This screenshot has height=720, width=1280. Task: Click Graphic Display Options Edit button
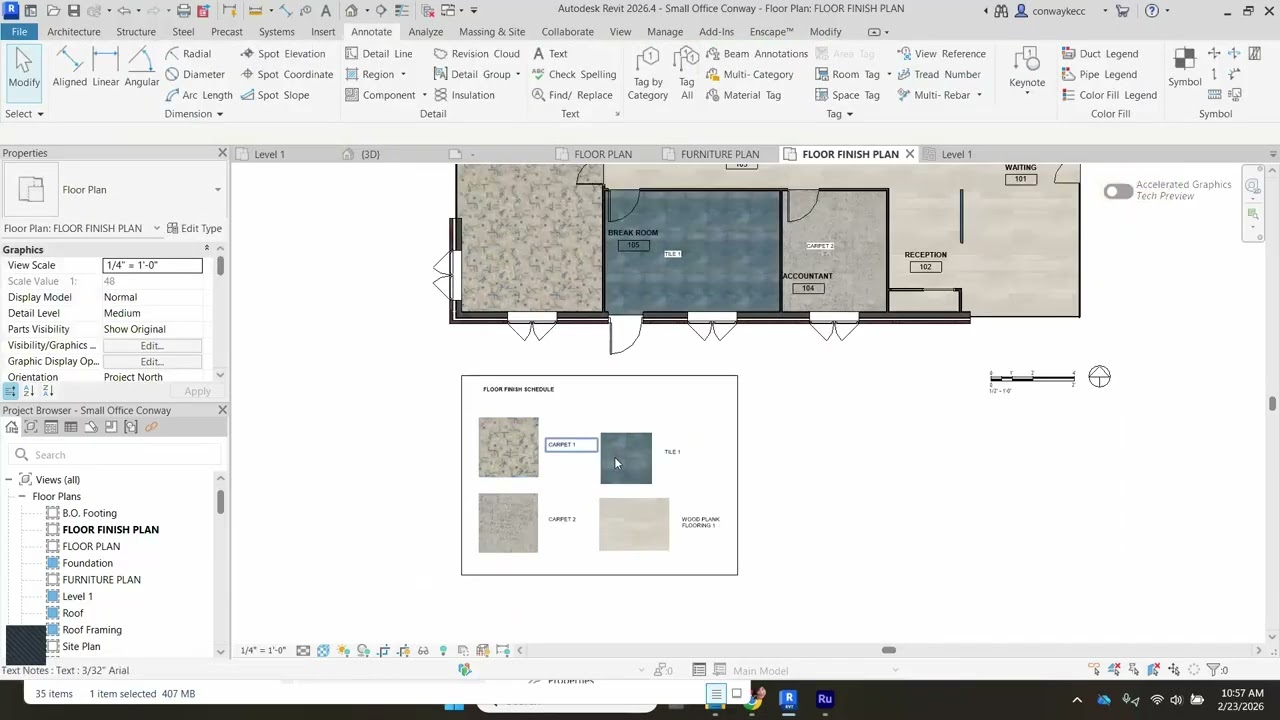152,362
